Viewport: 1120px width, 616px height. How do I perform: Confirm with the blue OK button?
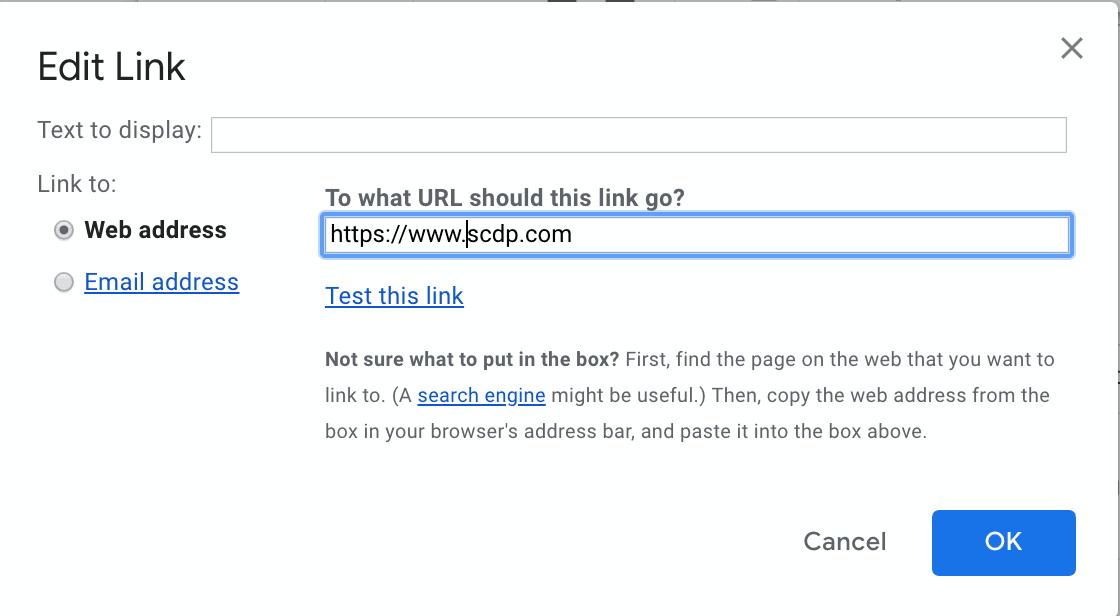click(1003, 542)
